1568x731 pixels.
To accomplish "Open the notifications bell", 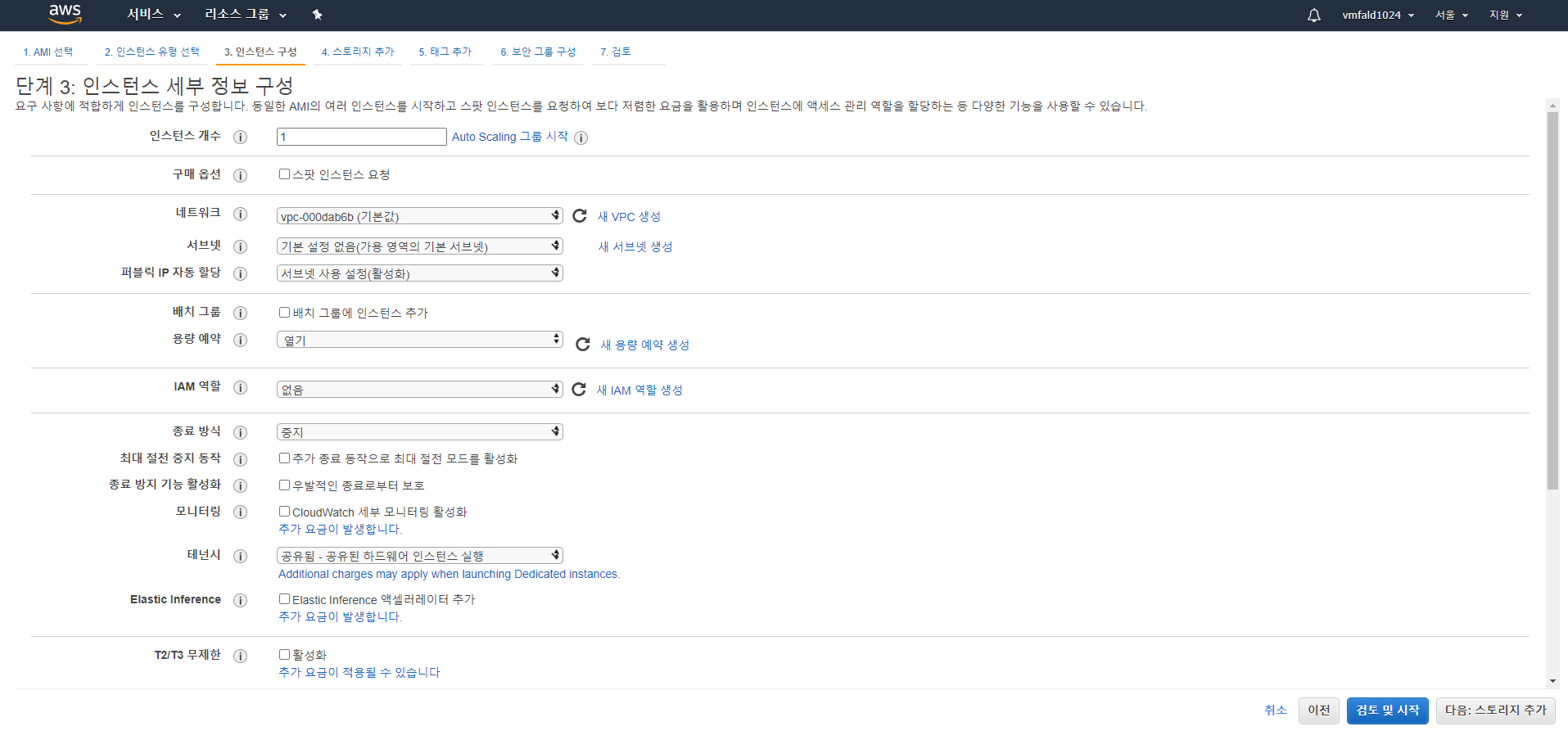I will point(1314,15).
